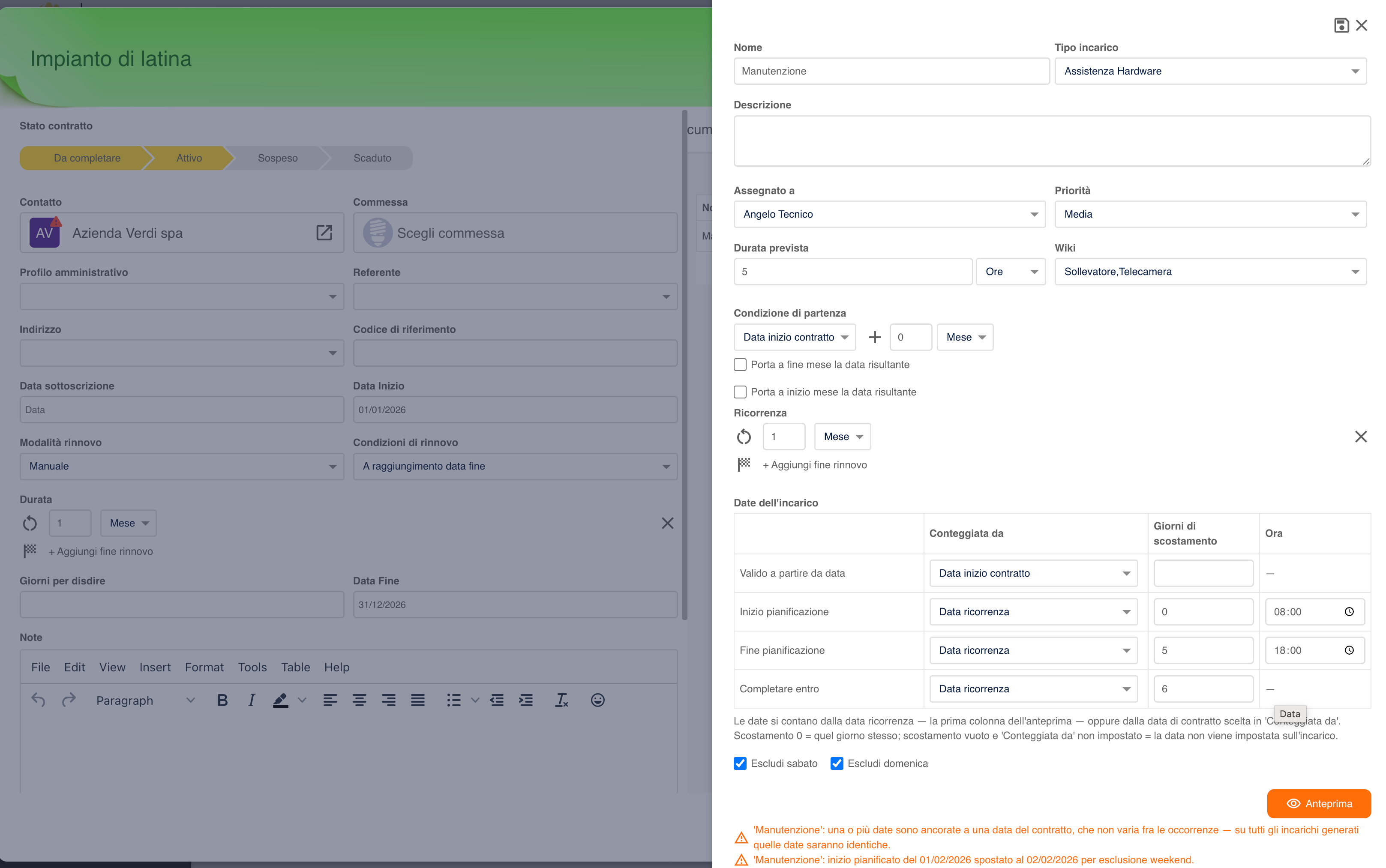Image resolution: width=1386 pixels, height=868 pixels.
Task: Open Wiki dropdown with Sollevatore,Telecamera
Action: [x=1210, y=272]
